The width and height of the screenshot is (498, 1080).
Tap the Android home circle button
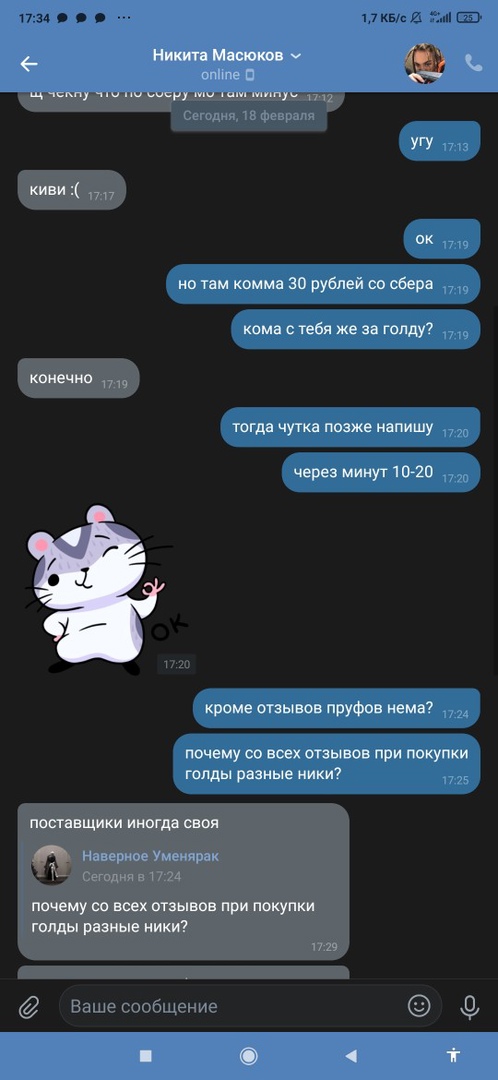coord(249,1055)
